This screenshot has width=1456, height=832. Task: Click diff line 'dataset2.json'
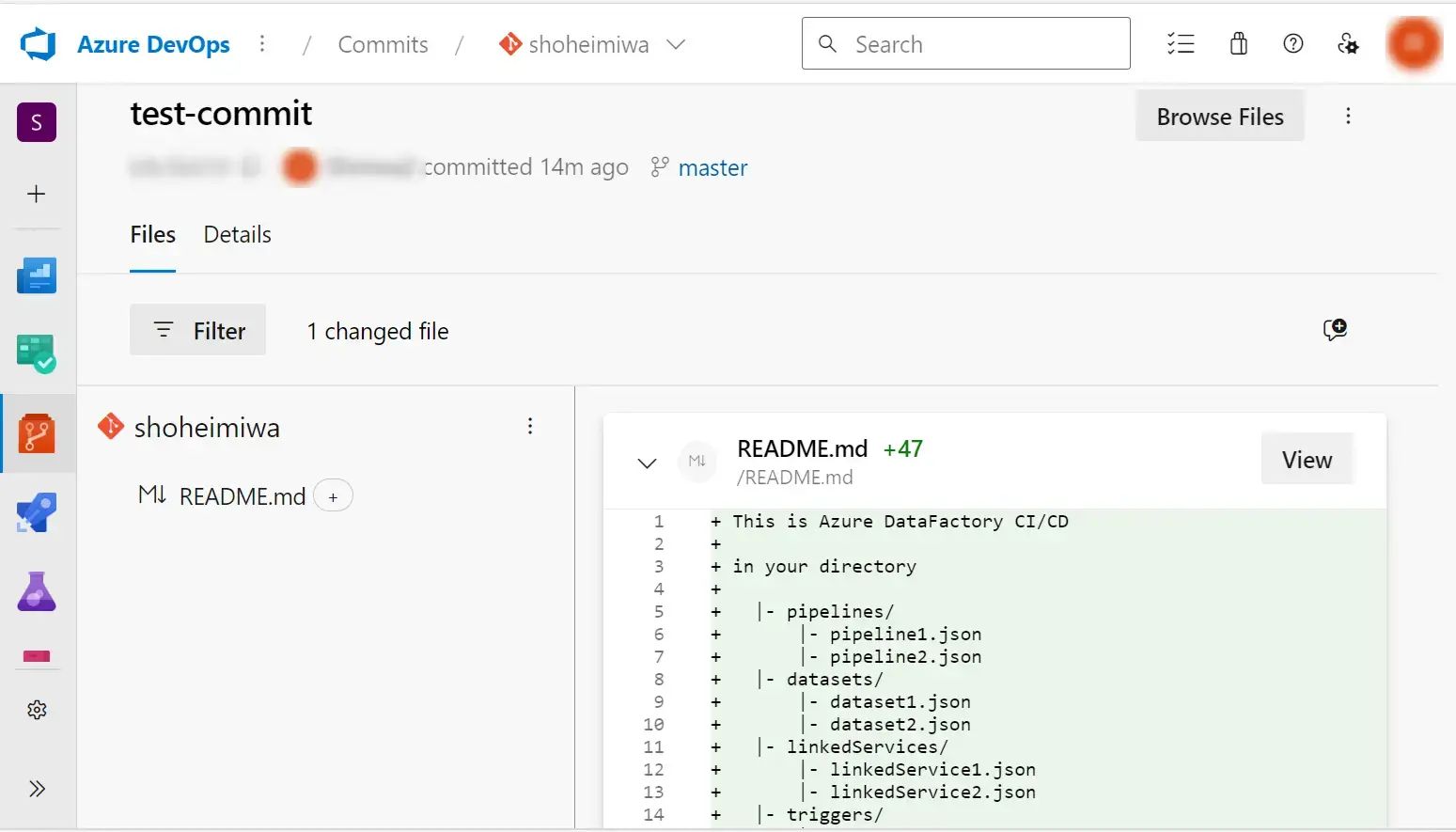click(x=900, y=725)
